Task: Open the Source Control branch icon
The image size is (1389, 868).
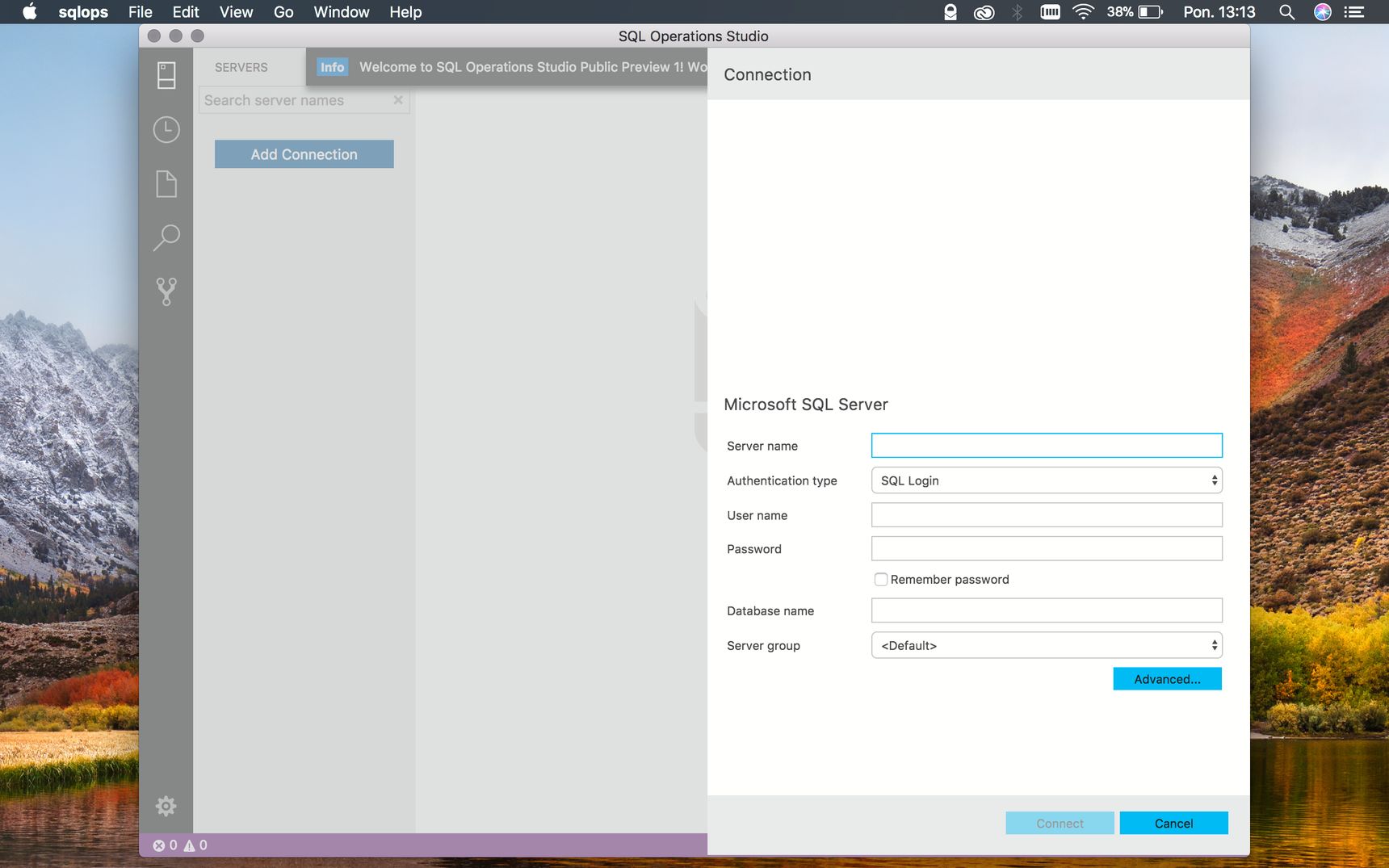Action: [166, 291]
